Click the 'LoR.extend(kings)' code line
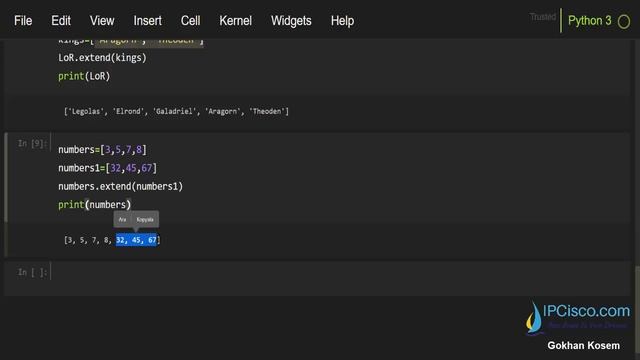 102,58
